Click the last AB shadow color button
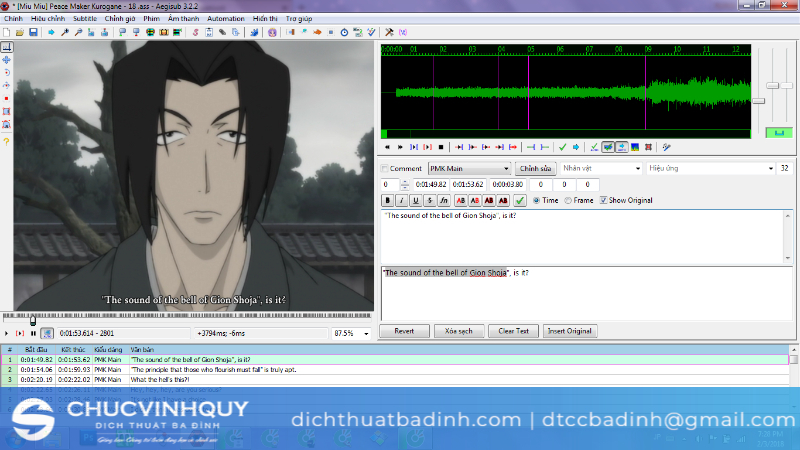 503,201
